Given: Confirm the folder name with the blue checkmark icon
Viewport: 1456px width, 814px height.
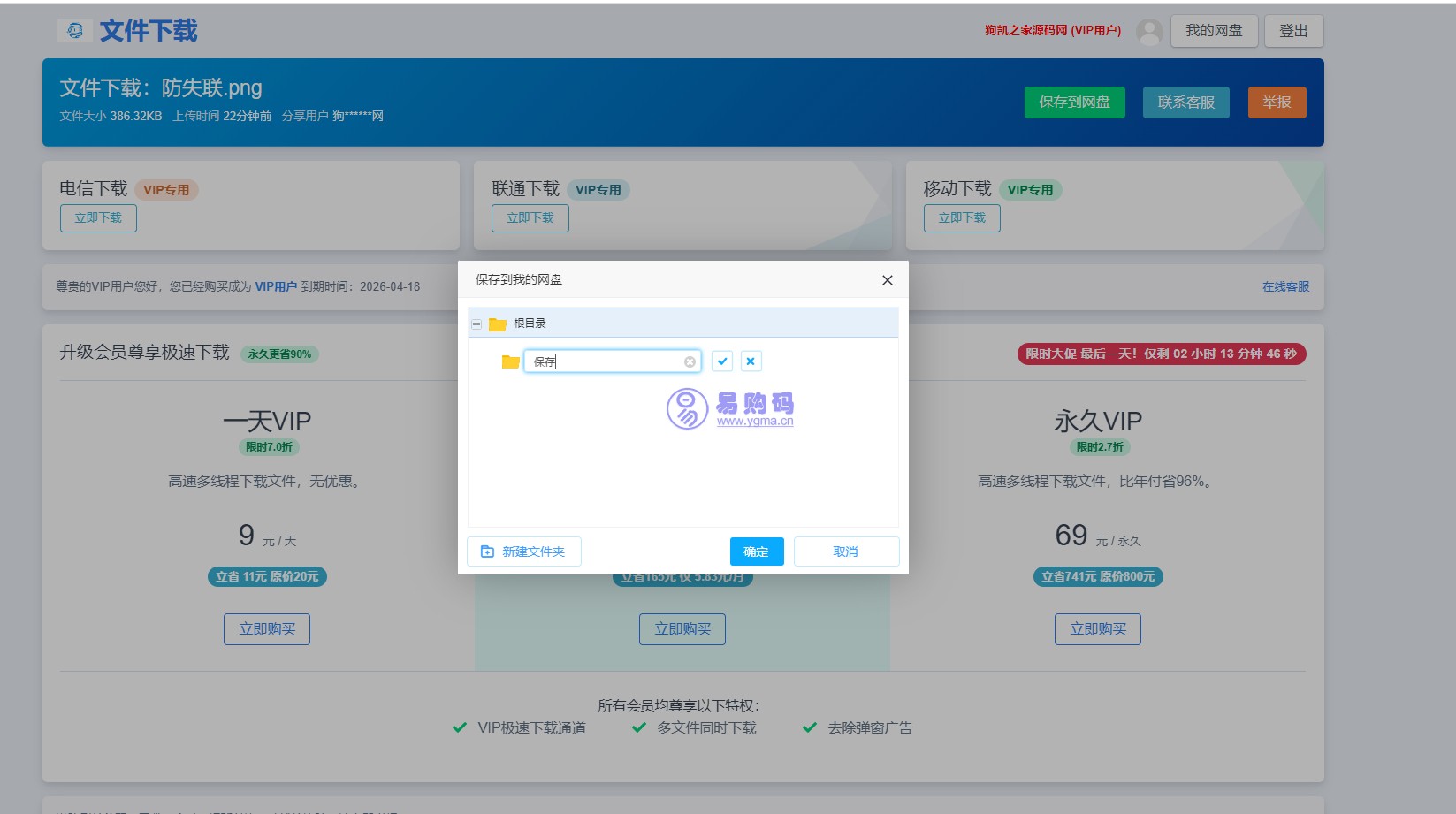Looking at the screenshot, I should pos(722,361).
